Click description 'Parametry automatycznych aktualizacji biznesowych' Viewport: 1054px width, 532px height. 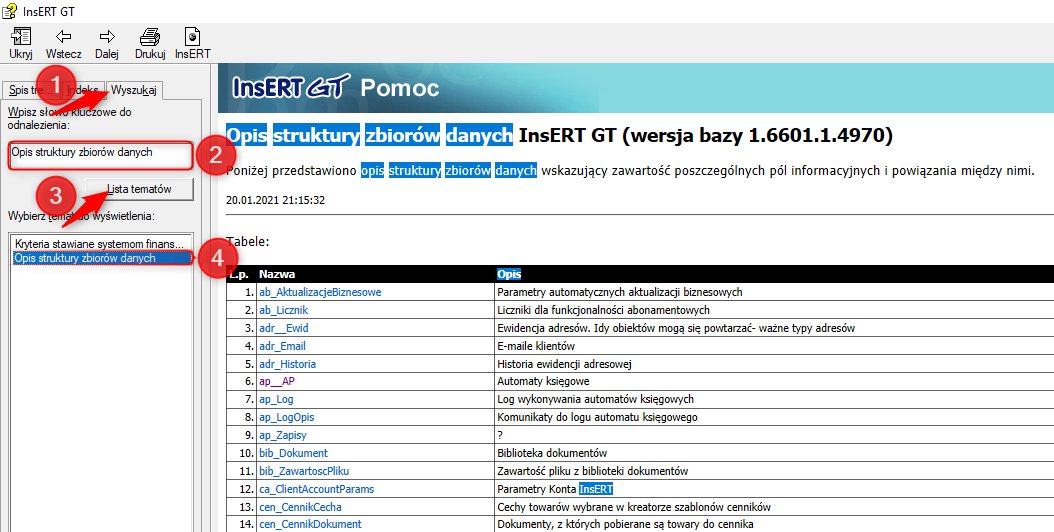(x=619, y=293)
